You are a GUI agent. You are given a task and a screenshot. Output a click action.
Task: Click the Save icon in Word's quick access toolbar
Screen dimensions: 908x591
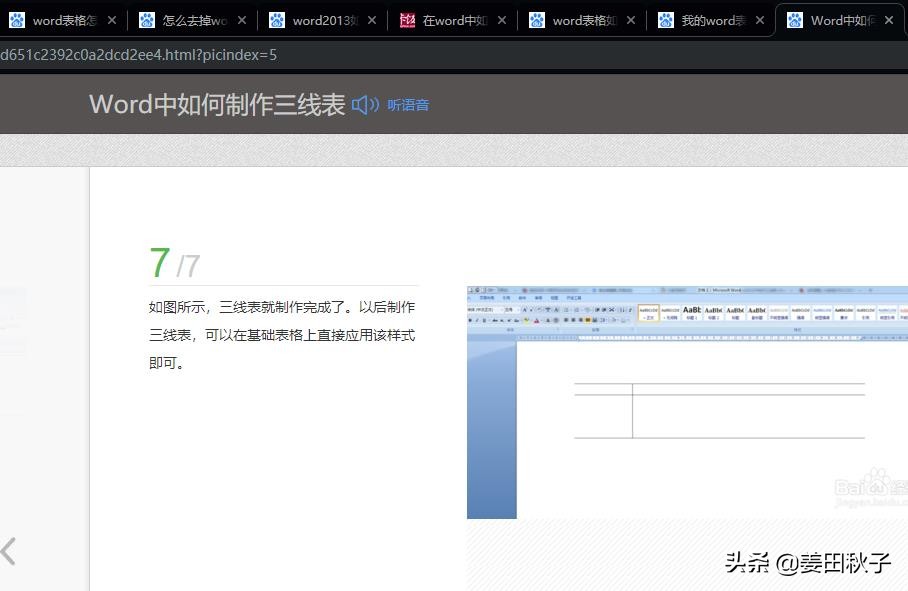(x=470, y=289)
